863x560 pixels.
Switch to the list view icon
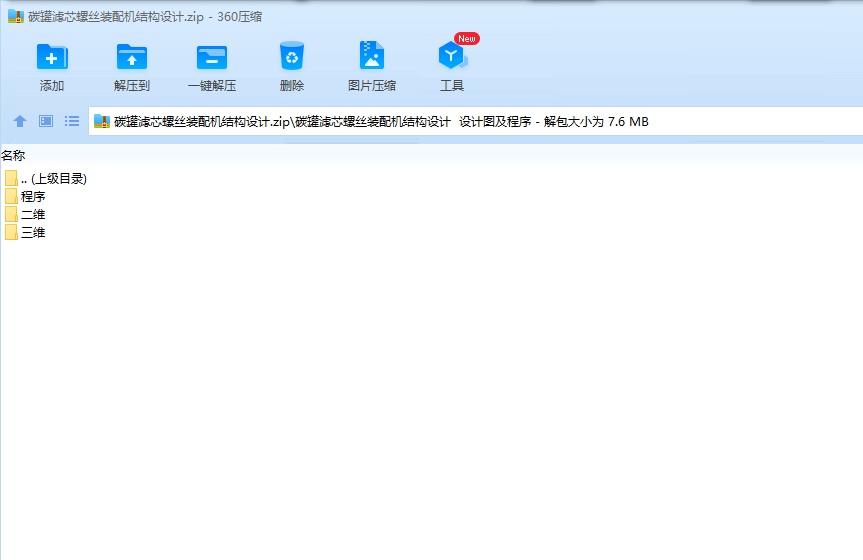point(72,121)
